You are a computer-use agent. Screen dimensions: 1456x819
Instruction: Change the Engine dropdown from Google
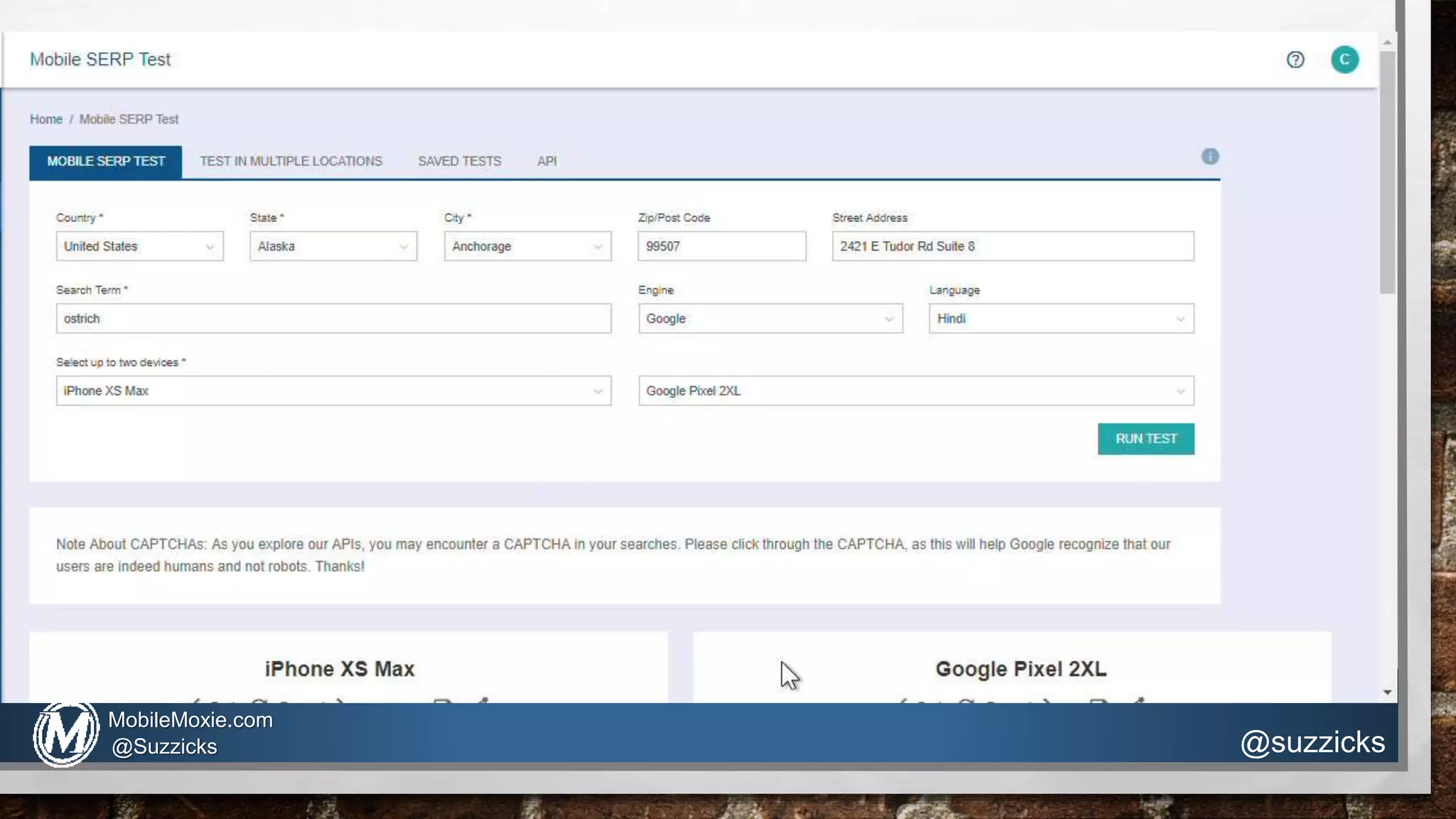[x=770, y=319]
